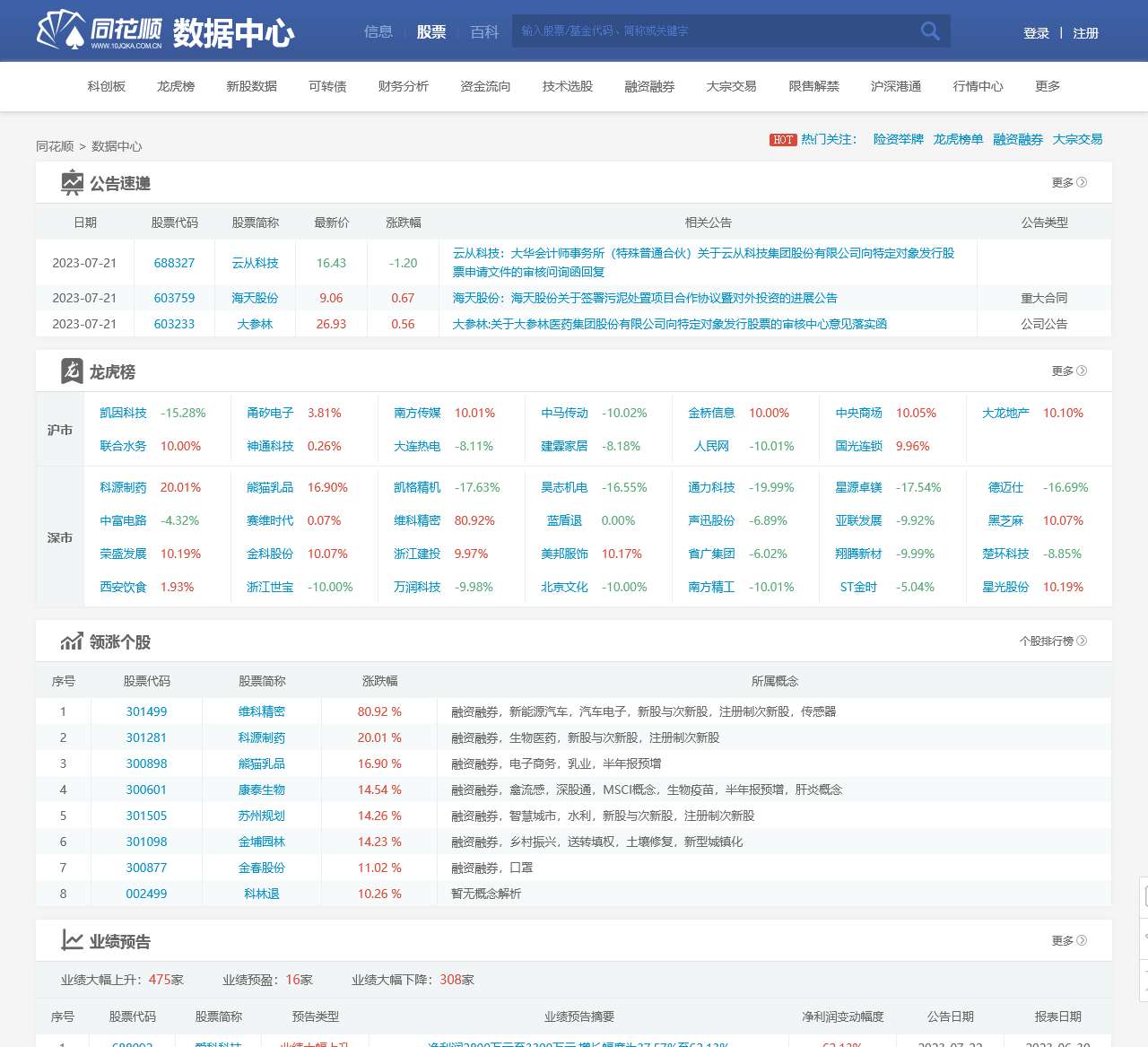Open the 科创板 menu
The height and width of the screenshot is (1047, 1148).
point(107,86)
